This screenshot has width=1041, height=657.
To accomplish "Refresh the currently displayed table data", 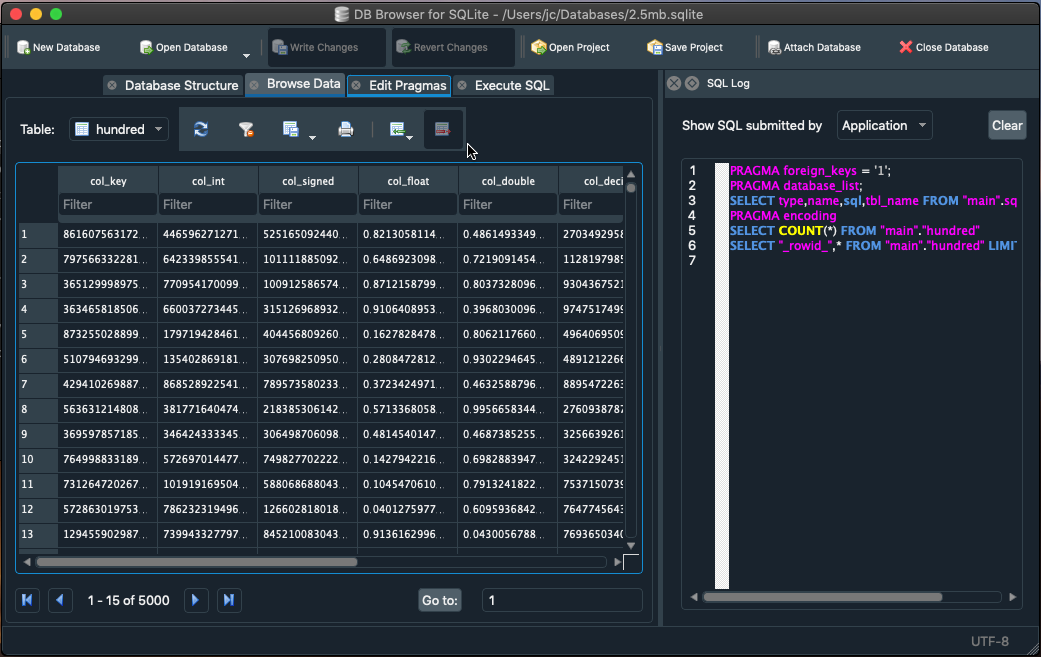I will coord(200,130).
